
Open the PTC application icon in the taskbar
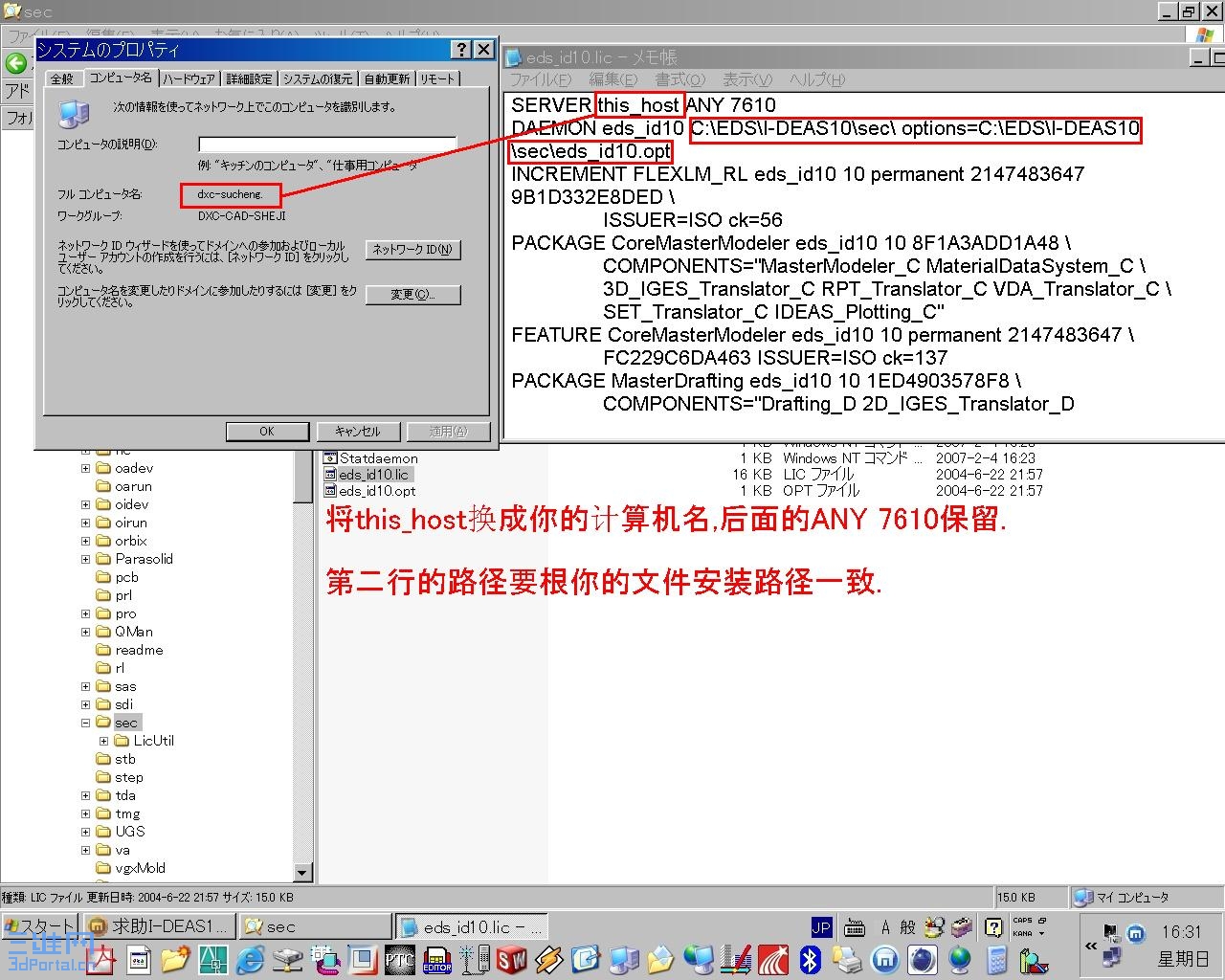coord(398,958)
